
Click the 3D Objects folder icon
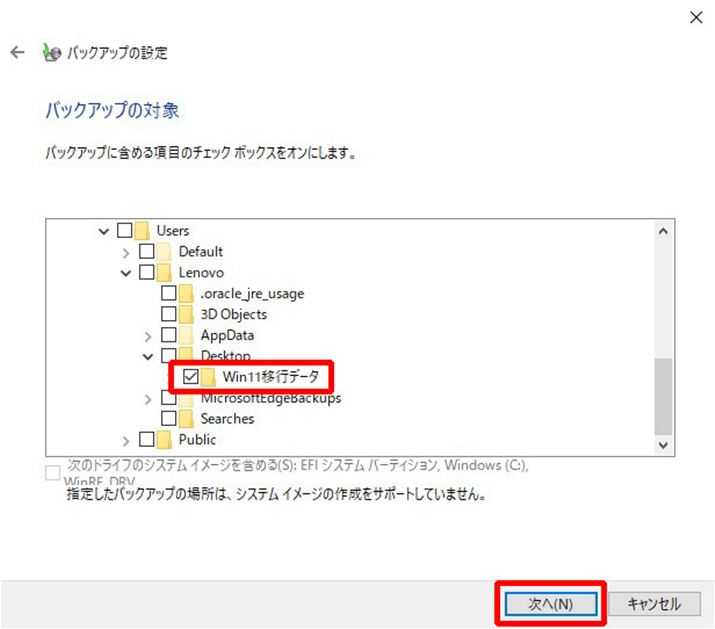(x=186, y=314)
